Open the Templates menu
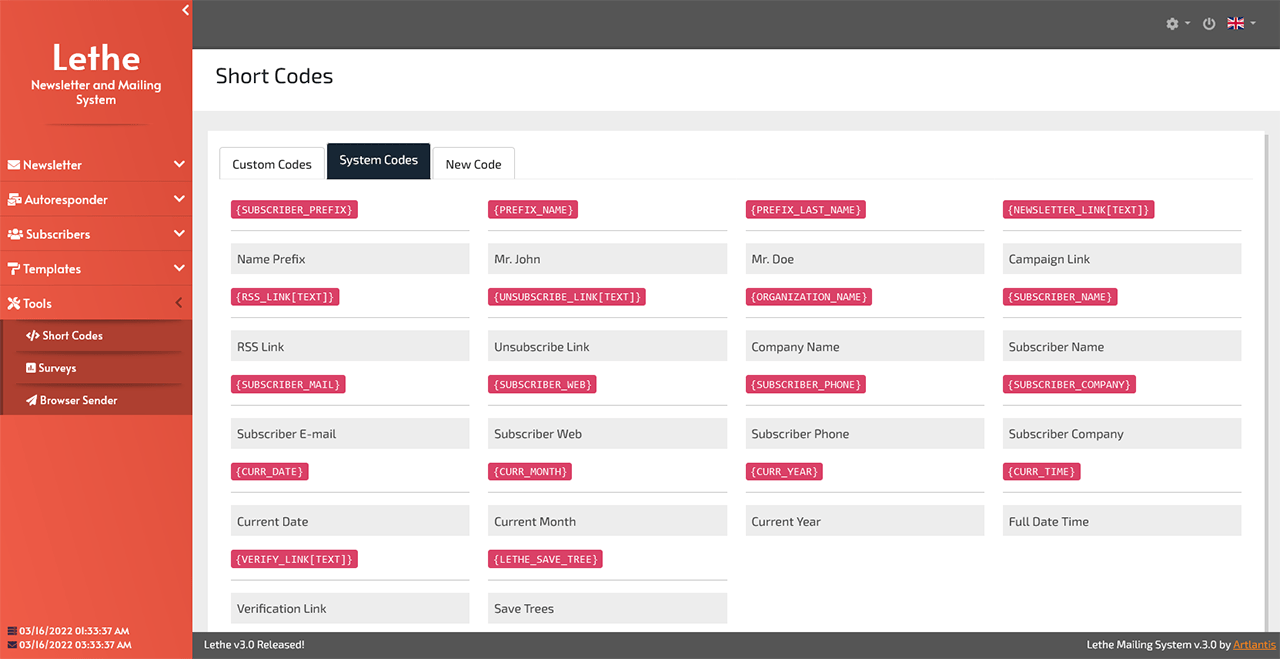1280x659 pixels. coord(96,269)
